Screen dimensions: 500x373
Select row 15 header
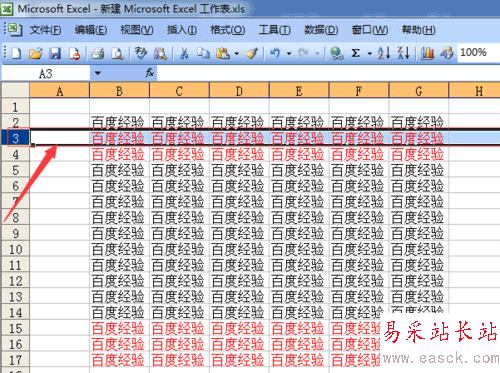coord(15,328)
